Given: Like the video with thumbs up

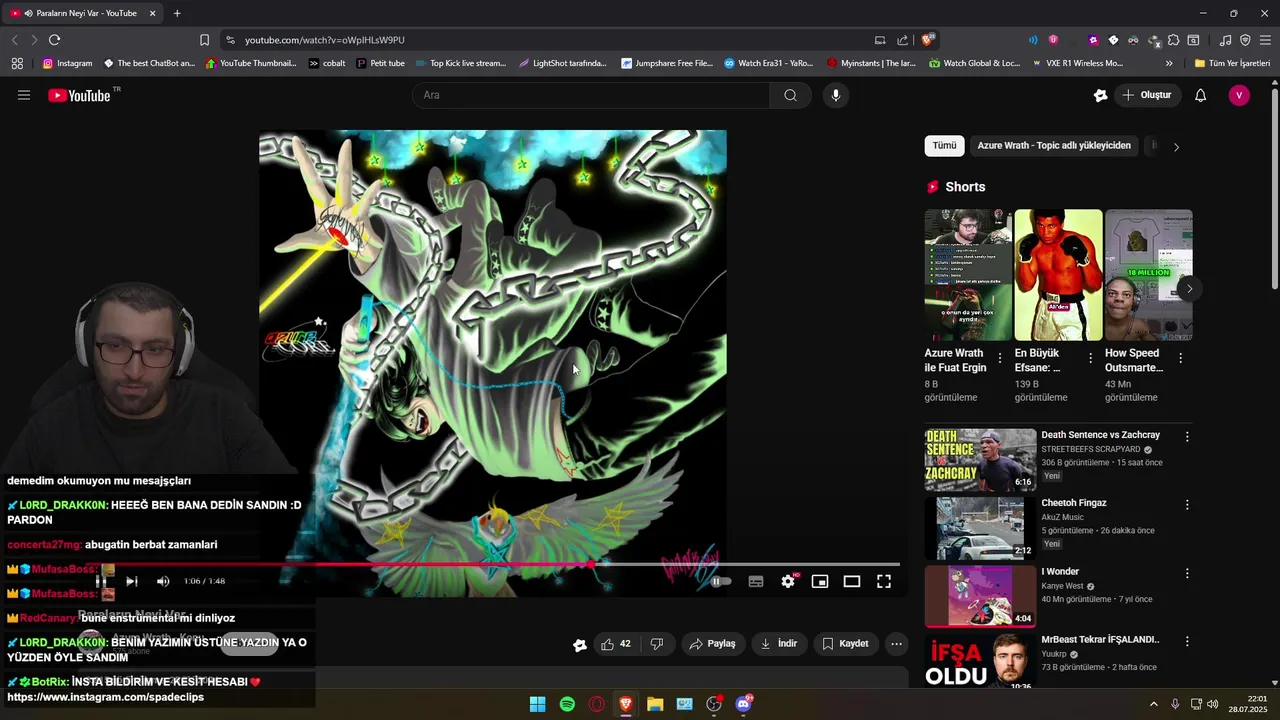Looking at the screenshot, I should [616, 644].
